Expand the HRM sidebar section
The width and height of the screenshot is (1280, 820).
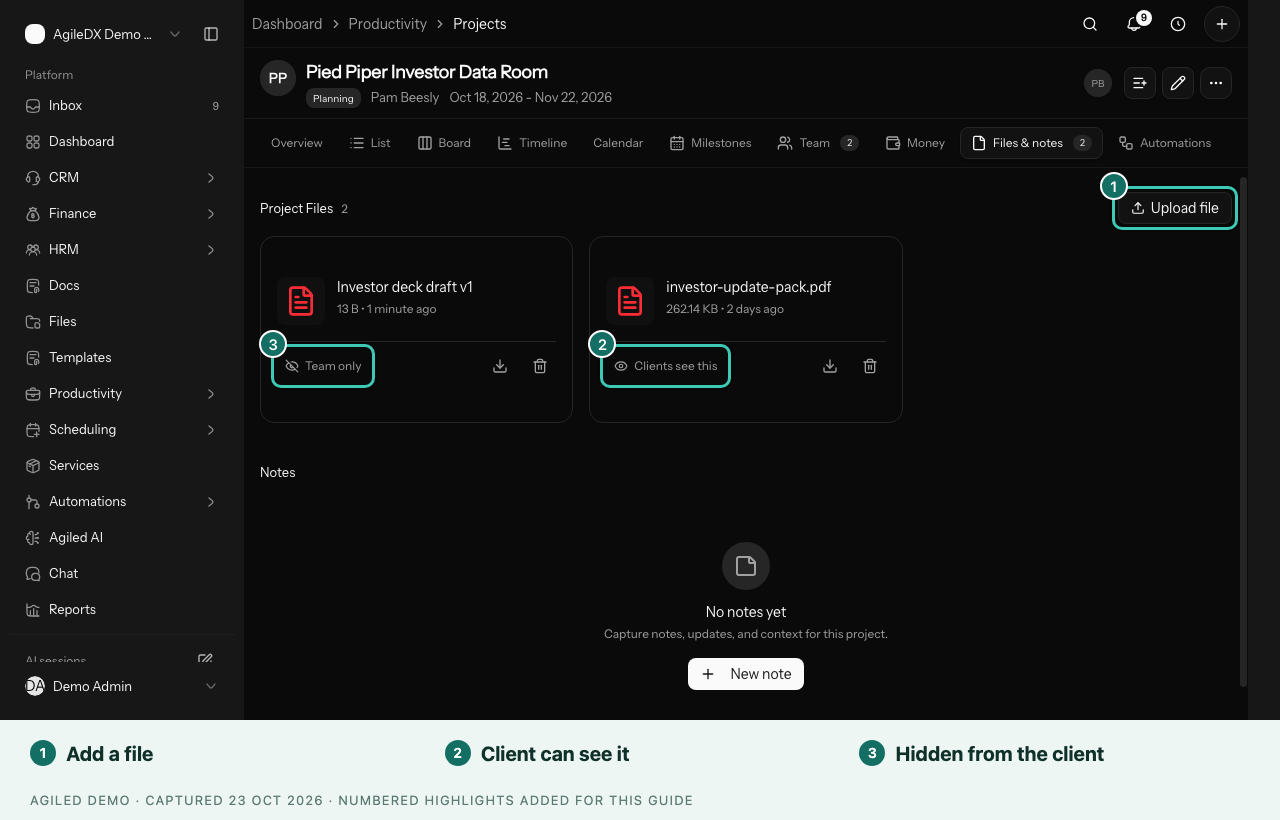(x=211, y=250)
